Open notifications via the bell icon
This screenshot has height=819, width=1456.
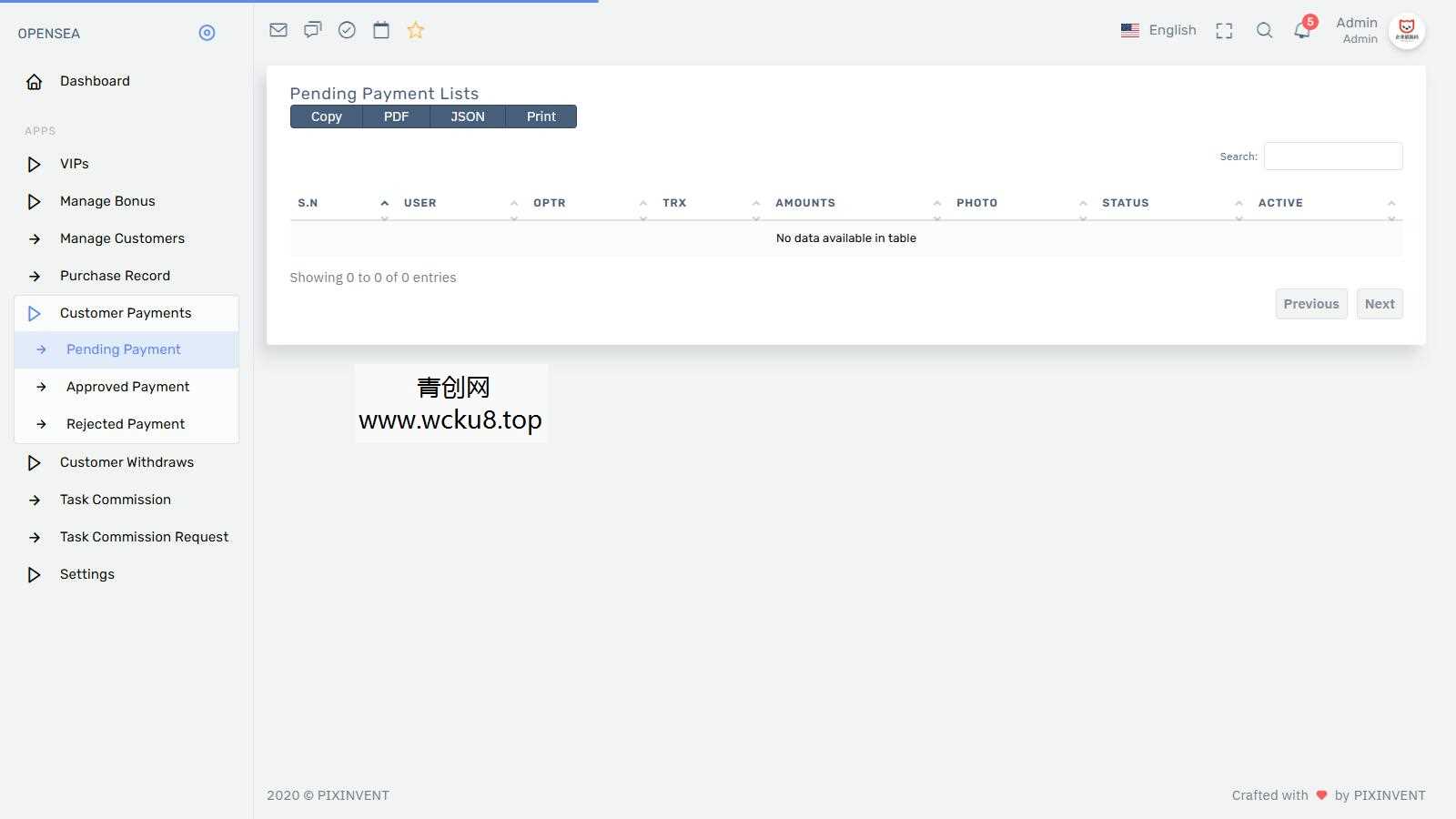(x=1300, y=29)
